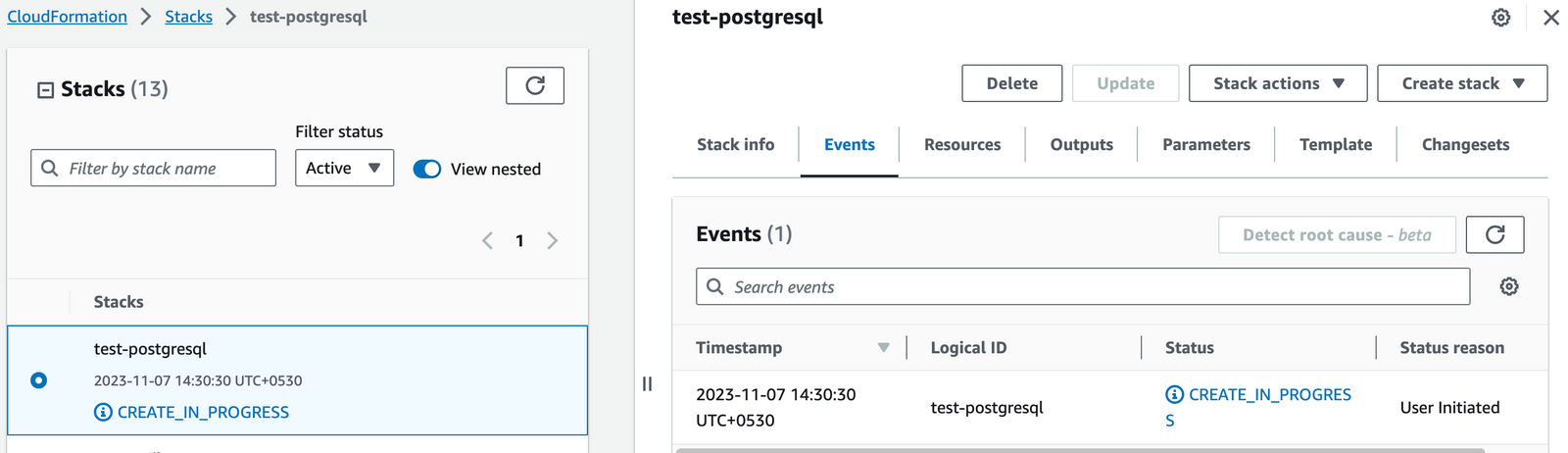1568x453 pixels.
Task: Switch to the Parameters tab
Action: [x=1205, y=144]
